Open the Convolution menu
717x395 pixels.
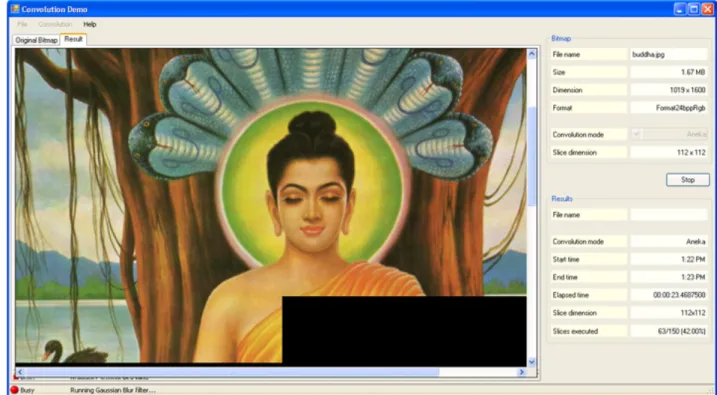pyautogui.click(x=55, y=24)
